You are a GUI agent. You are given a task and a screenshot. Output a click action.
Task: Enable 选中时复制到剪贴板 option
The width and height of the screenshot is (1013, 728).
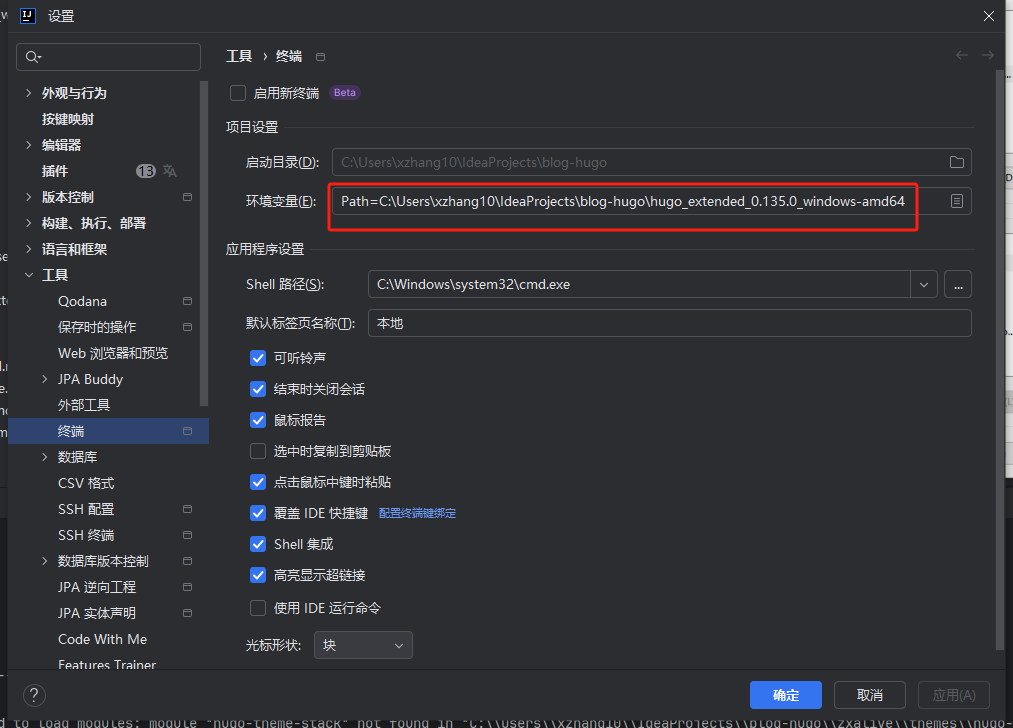(258, 451)
